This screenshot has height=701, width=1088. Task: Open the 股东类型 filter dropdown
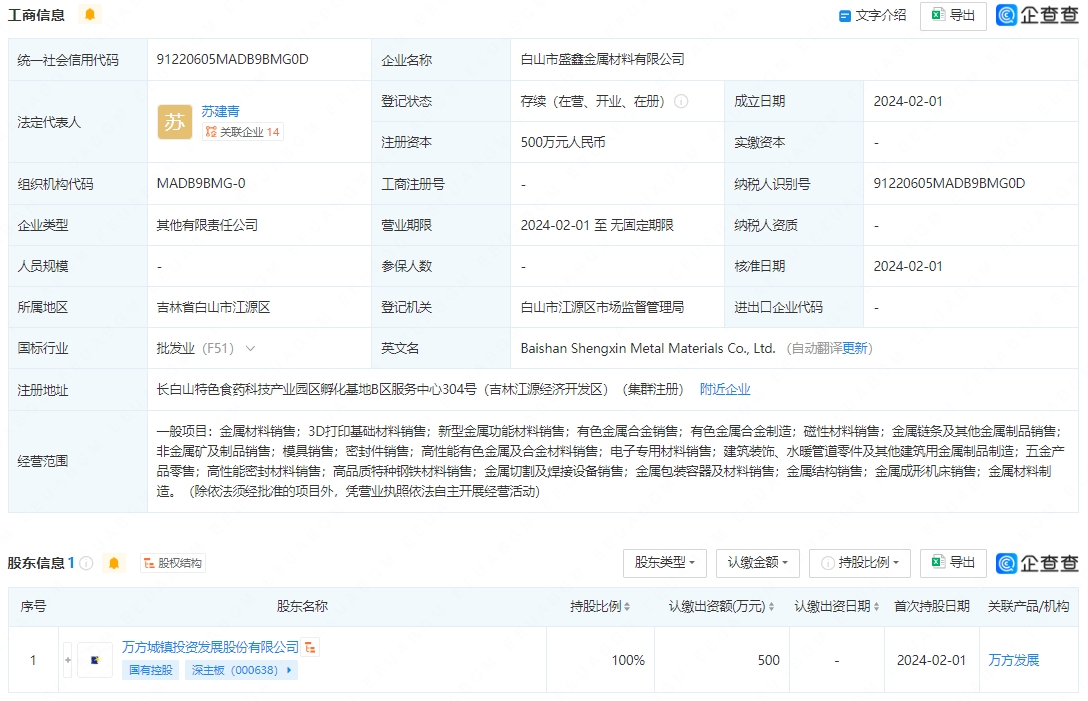[x=665, y=563]
